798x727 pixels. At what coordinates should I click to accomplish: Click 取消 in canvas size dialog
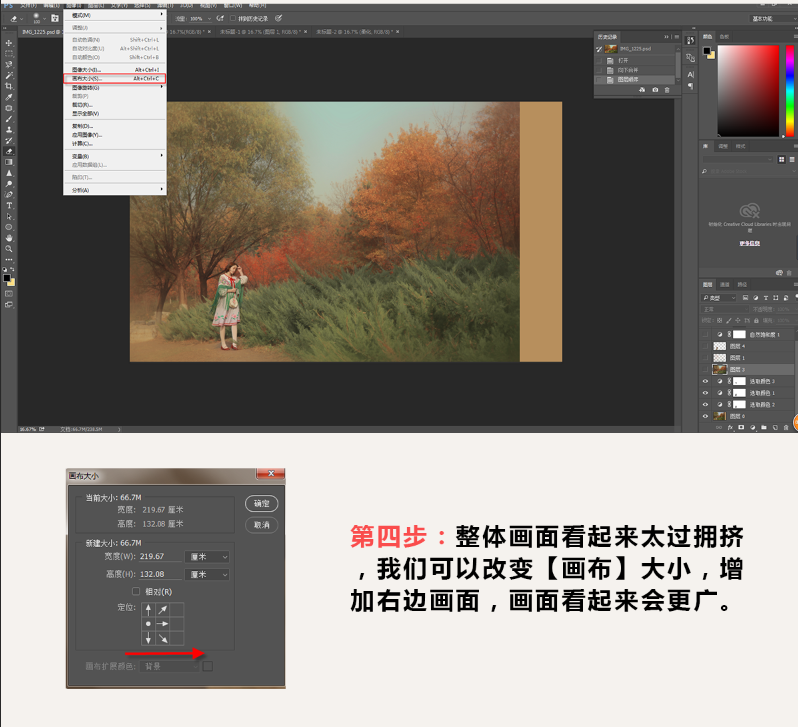tap(262, 524)
